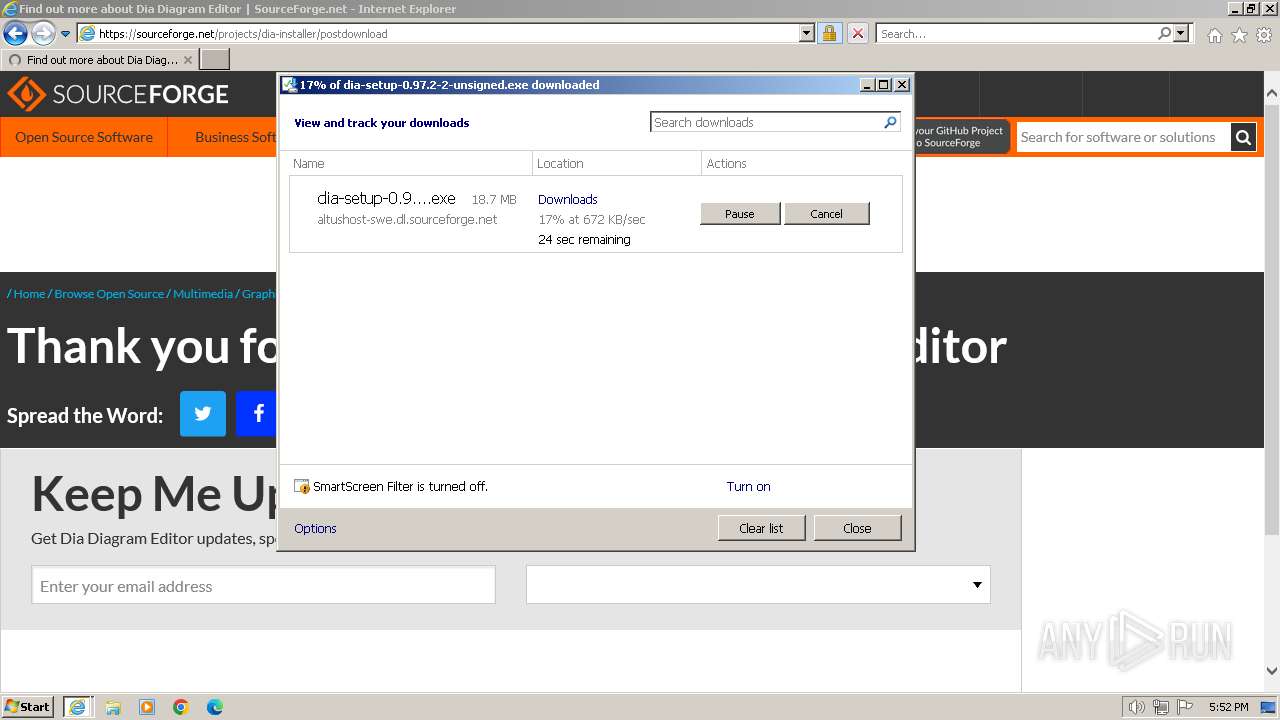This screenshot has width=1280, height=720.
Task: Click the security lock icon
Action: click(x=829, y=33)
